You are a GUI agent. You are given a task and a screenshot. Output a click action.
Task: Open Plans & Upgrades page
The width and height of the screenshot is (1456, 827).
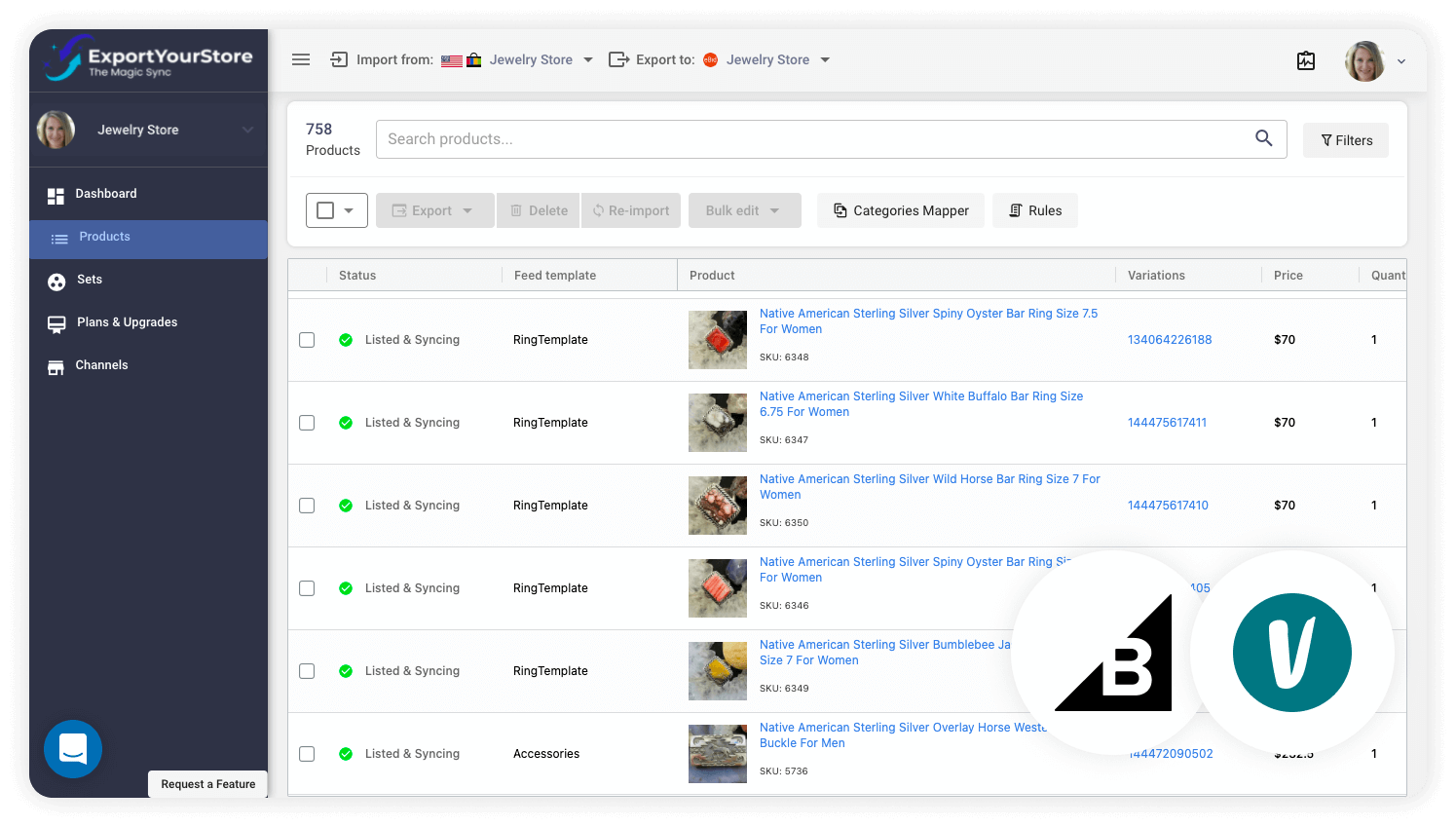(148, 322)
